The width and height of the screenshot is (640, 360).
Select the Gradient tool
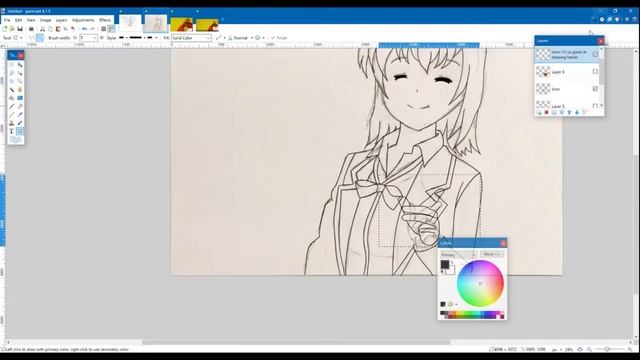click(x=20, y=98)
